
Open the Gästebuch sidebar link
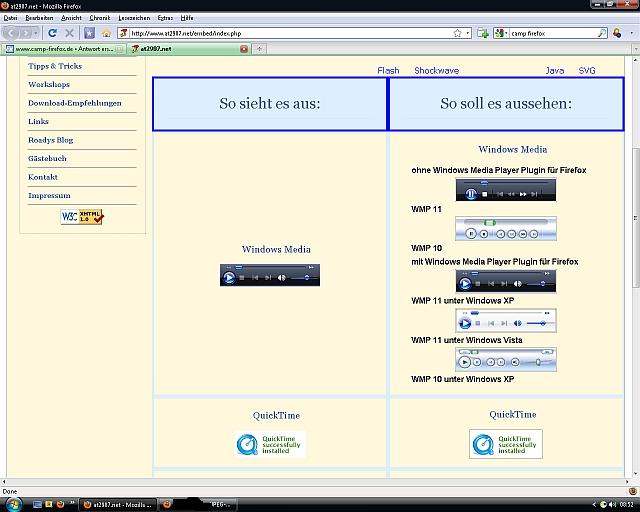[47, 158]
